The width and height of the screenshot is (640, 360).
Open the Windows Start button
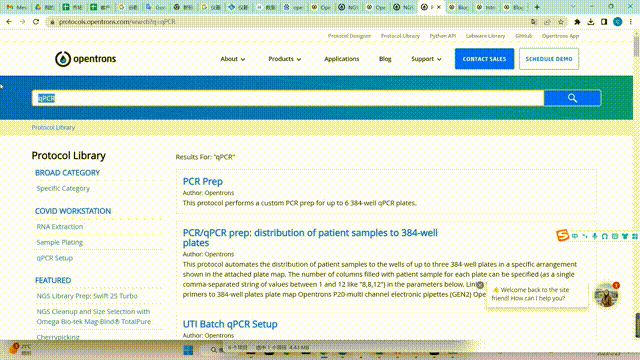click(188, 350)
